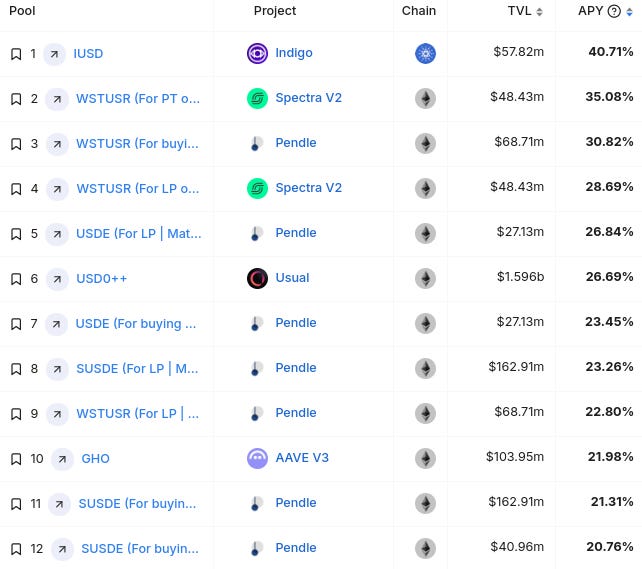Click the APY column header label
The width and height of the screenshot is (642, 569).
590,11
